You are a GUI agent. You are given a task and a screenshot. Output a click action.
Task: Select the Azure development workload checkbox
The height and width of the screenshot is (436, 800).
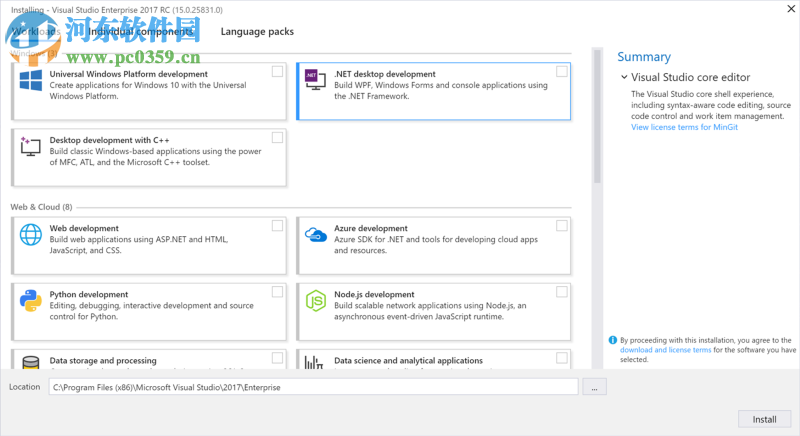[562, 226]
